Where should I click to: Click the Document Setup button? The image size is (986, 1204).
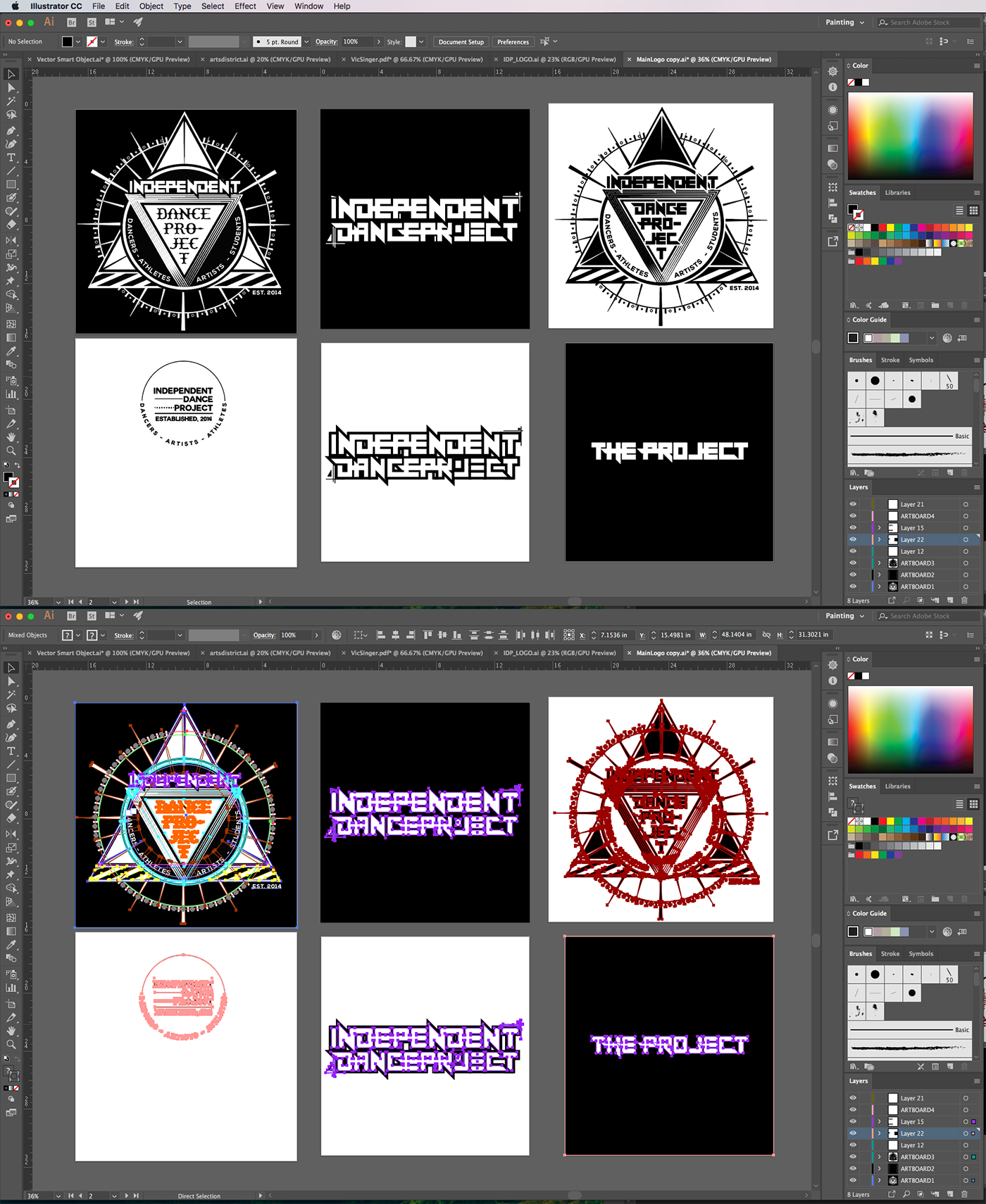click(x=461, y=42)
